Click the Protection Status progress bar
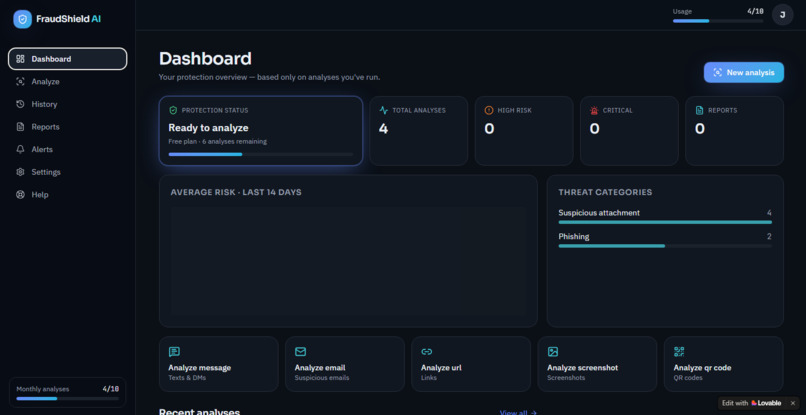 tap(261, 154)
